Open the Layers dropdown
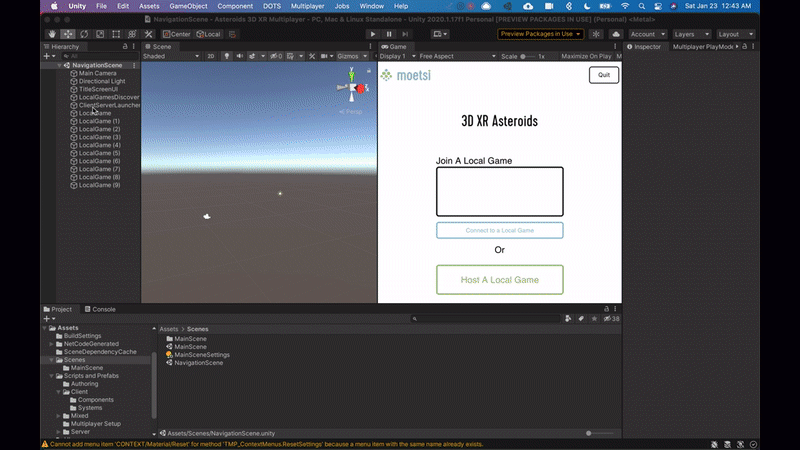 pyautogui.click(x=691, y=34)
